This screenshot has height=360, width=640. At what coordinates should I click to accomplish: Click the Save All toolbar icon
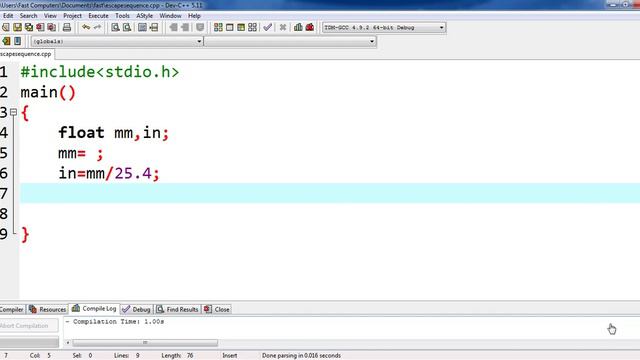(x=29, y=27)
